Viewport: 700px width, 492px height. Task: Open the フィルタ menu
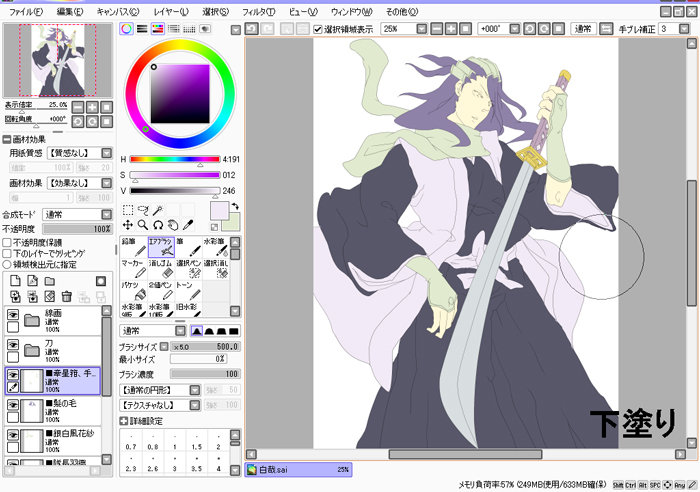click(258, 11)
